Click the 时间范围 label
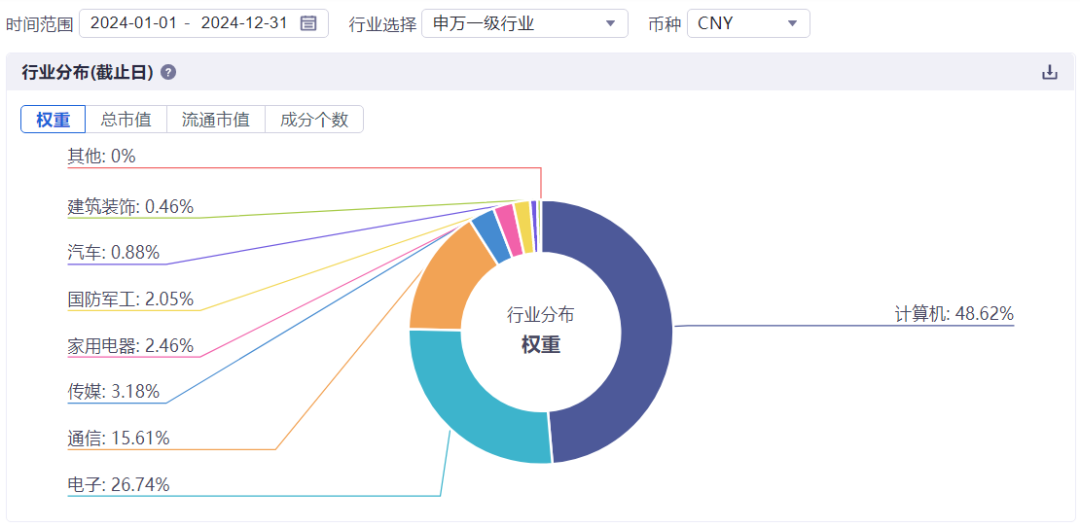The image size is (1080, 528). pyautogui.click(x=39, y=25)
